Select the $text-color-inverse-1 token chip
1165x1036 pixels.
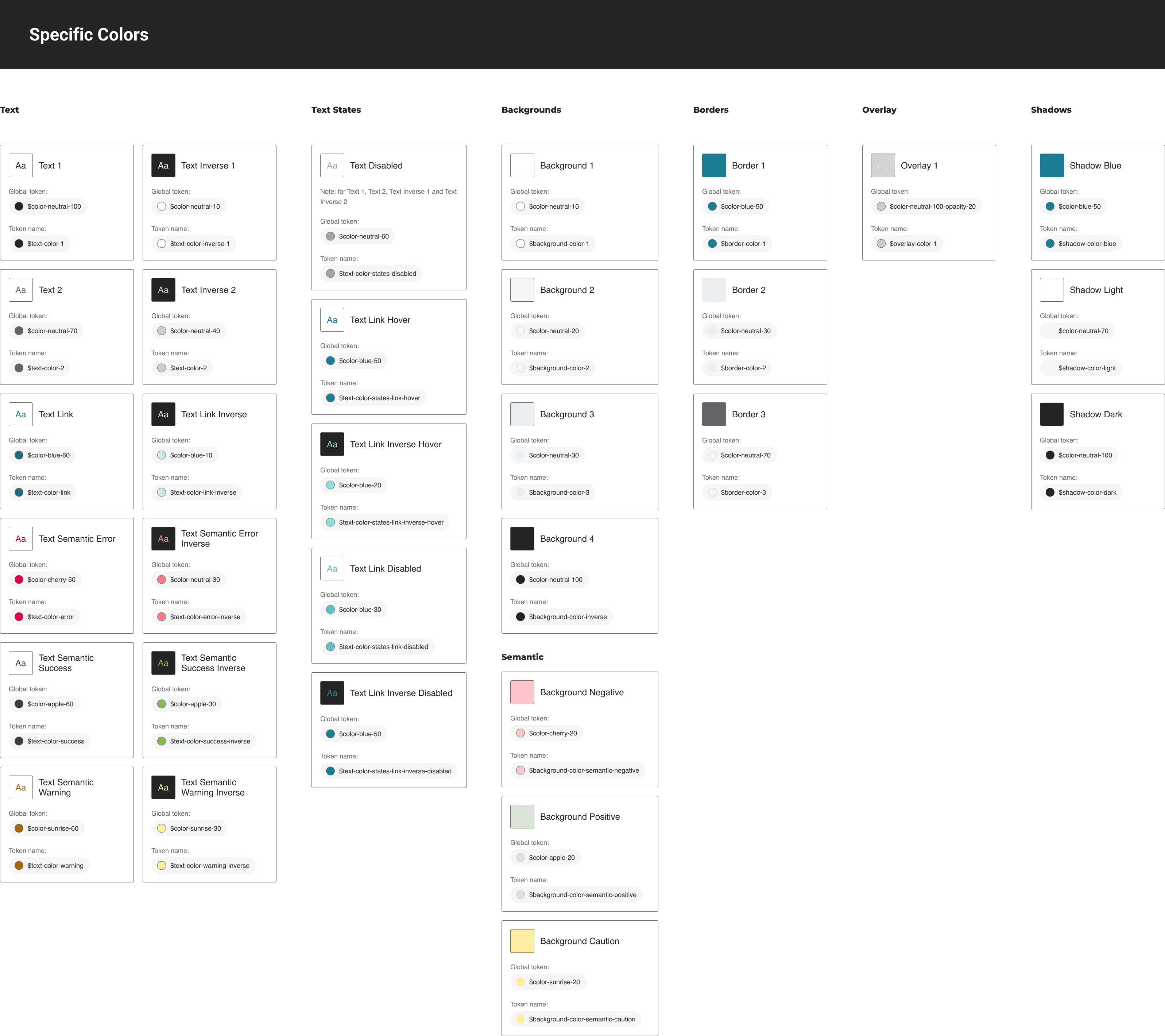194,243
